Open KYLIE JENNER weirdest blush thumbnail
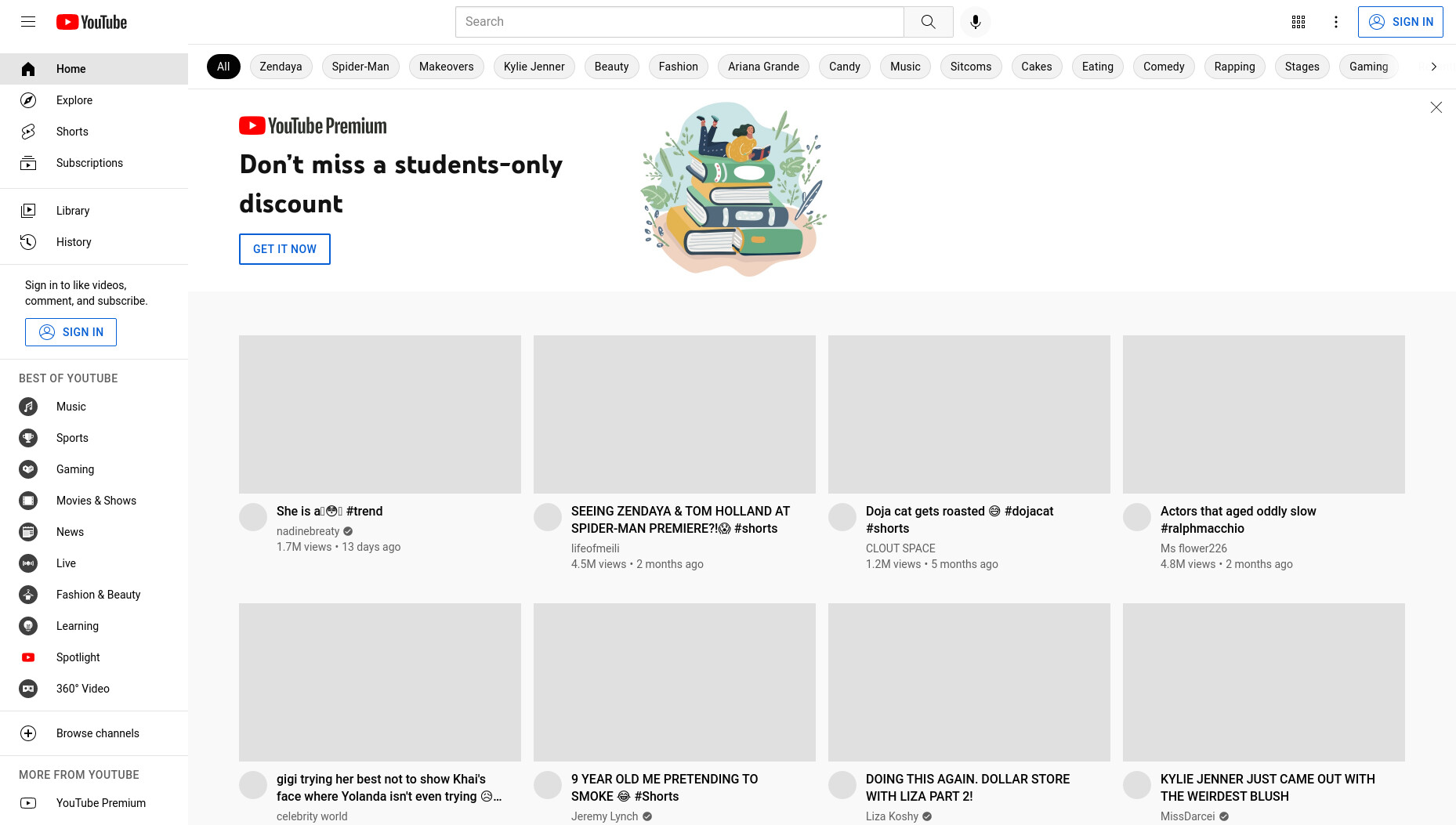The height and width of the screenshot is (825, 1456). (x=1264, y=682)
